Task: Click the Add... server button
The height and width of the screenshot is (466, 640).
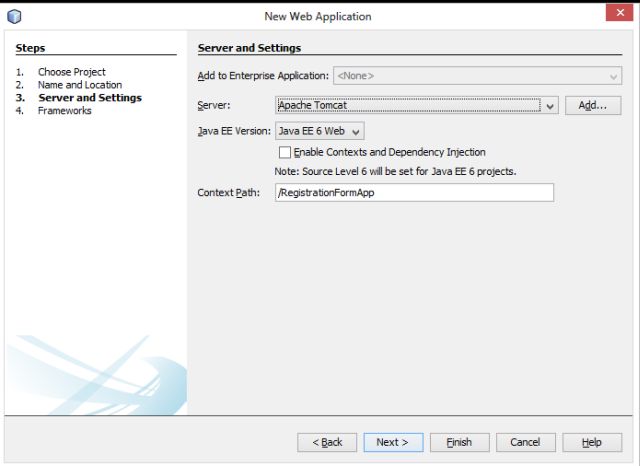Action: (x=593, y=105)
